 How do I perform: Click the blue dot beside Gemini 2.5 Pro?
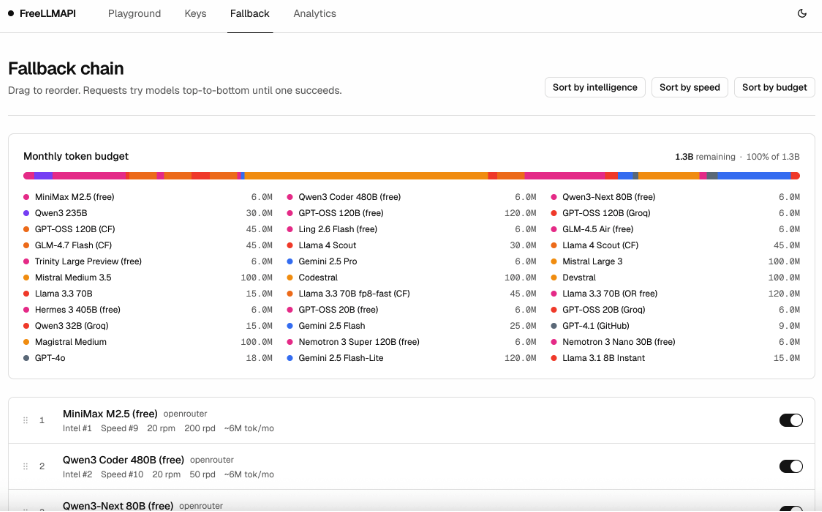pos(290,262)
